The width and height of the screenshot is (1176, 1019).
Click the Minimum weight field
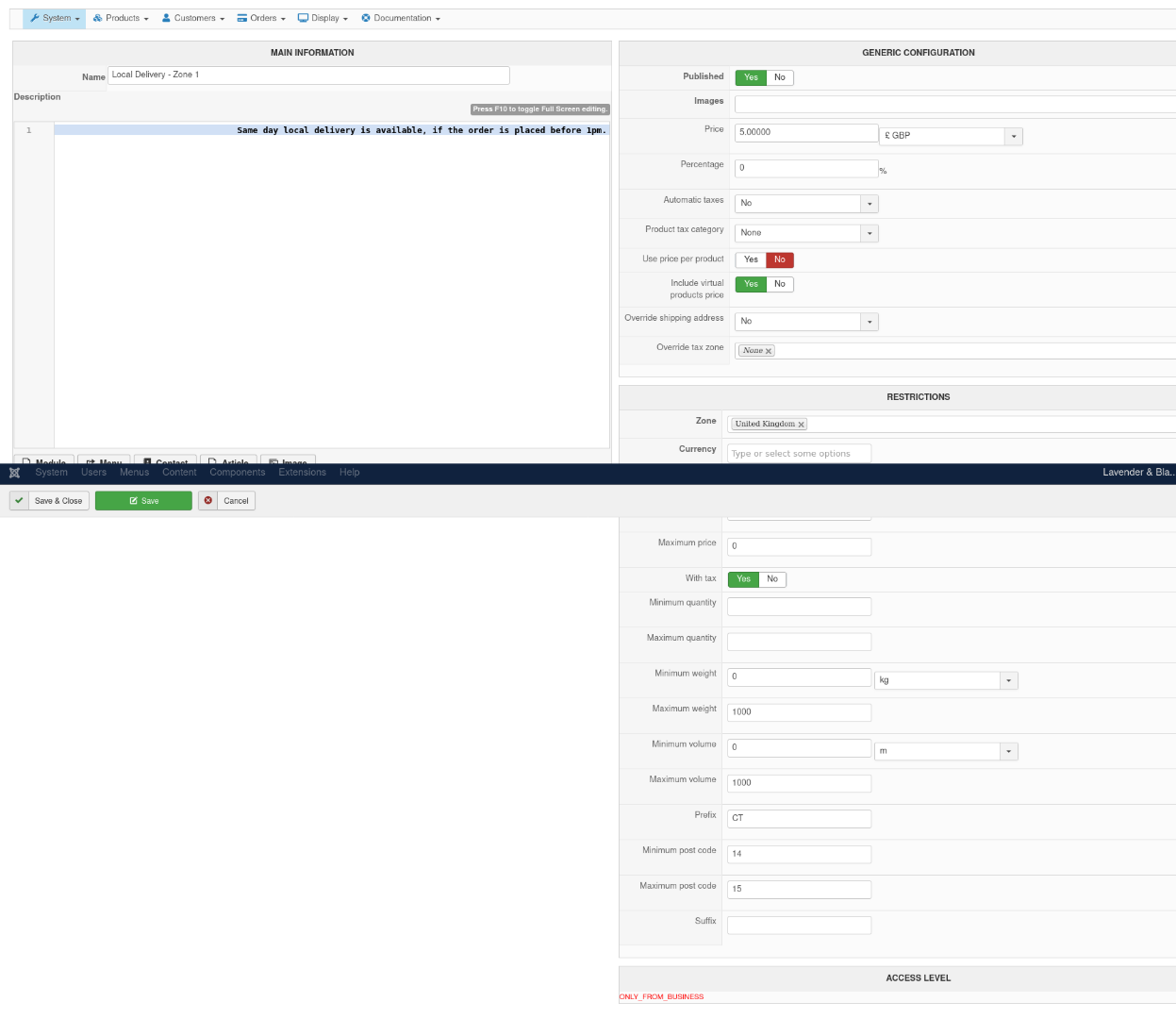click(x=800, y=677)
